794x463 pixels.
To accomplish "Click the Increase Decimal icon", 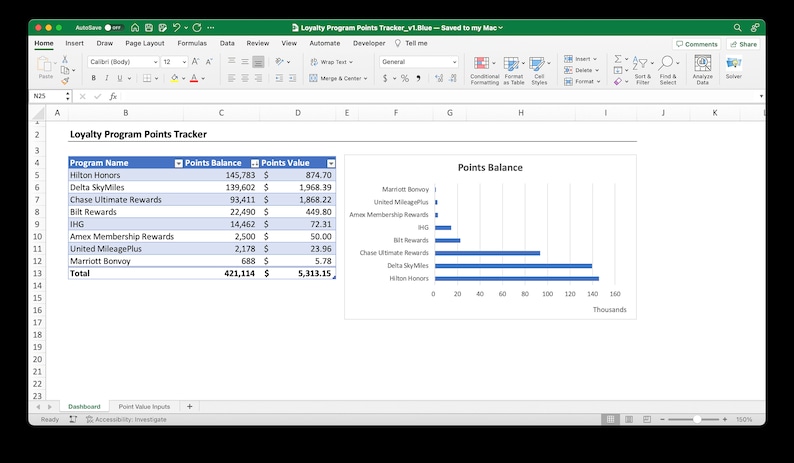I will (439, 78).
